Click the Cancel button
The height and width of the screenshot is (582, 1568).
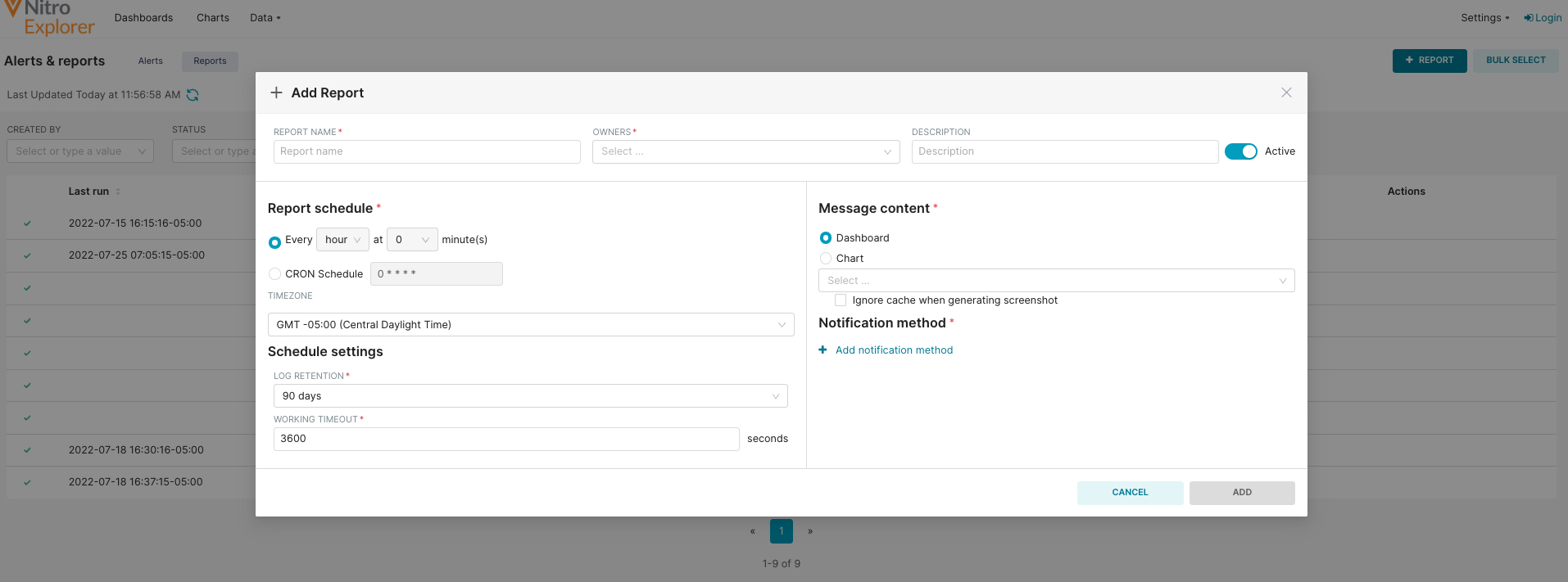pos(1130,493)
